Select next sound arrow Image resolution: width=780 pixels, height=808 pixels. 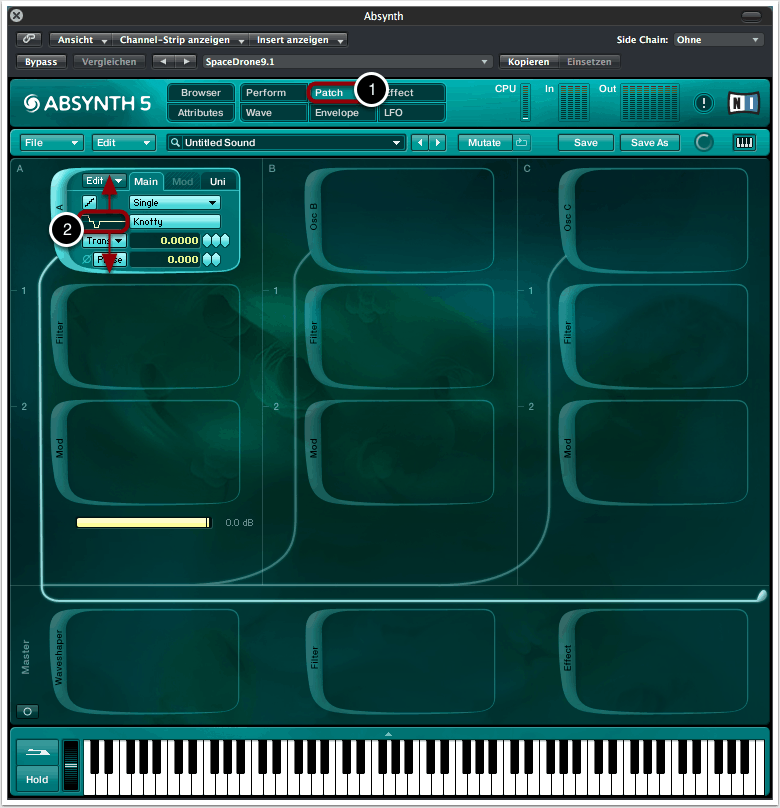pos(438,143)
